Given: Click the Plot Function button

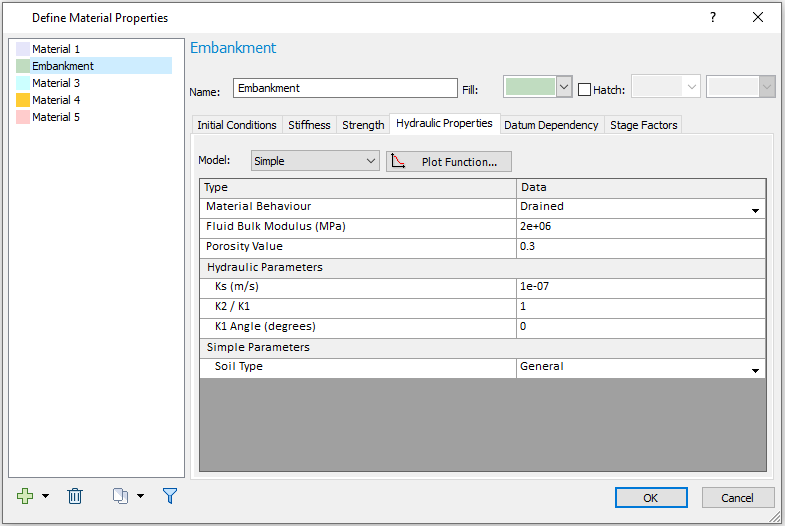Looking at the screenshot, I should 449,162.
